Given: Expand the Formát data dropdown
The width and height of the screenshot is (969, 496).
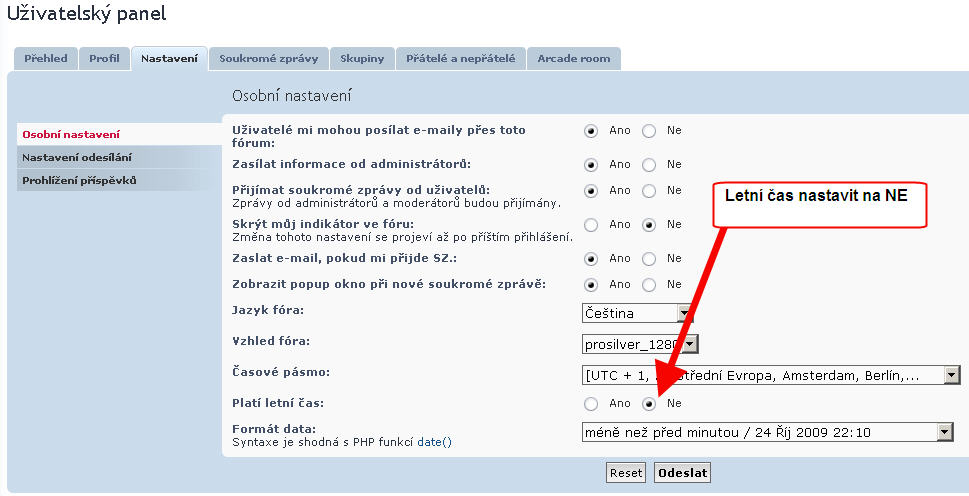Looking at the screenshot, I should [x=767, y=432].
